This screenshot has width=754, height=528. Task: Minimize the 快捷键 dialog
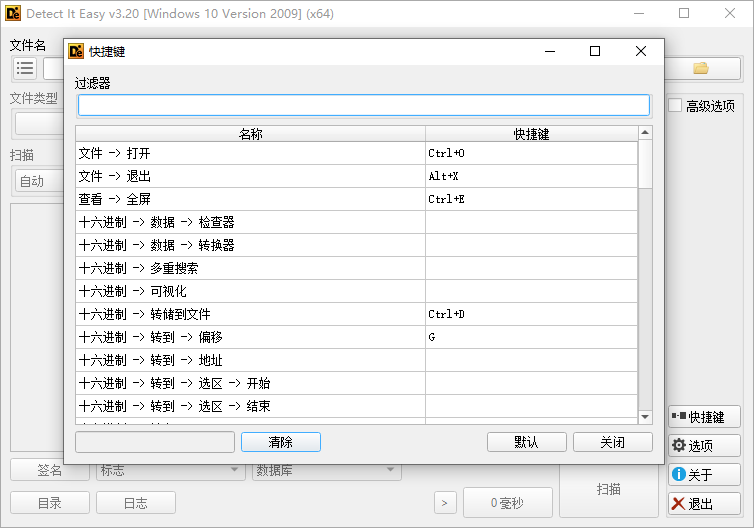point(550,51)
